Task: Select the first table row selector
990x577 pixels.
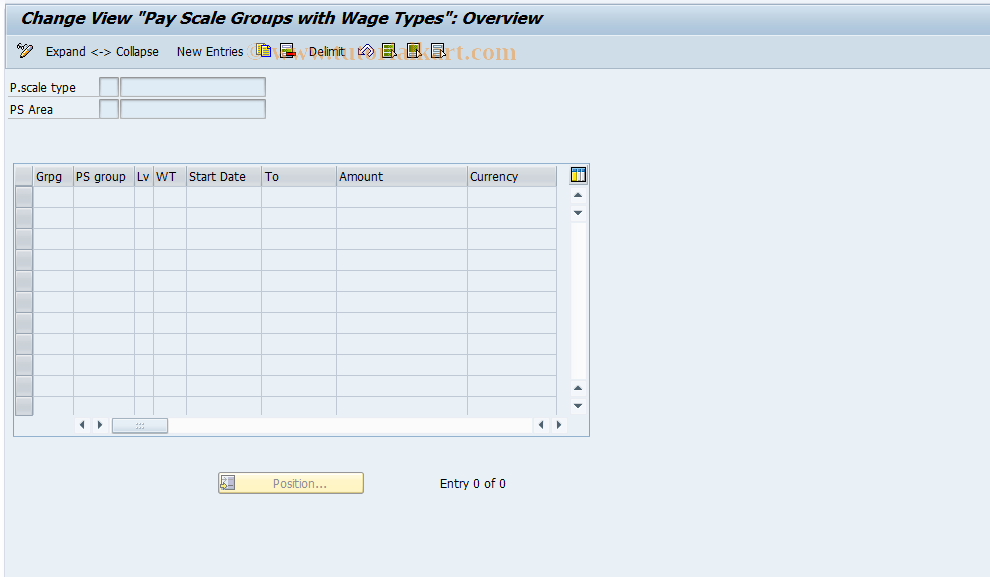Action: pyautogui.click(x=24, y=197)
